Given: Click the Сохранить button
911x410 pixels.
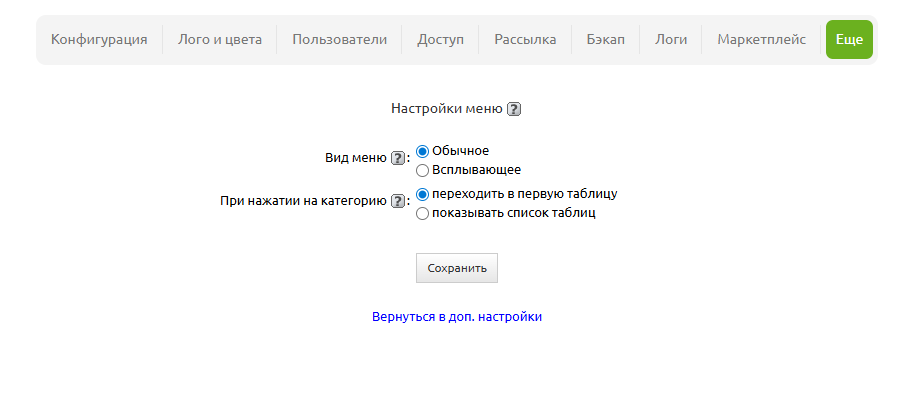Looking at the screenshot, I should point(457,268).
